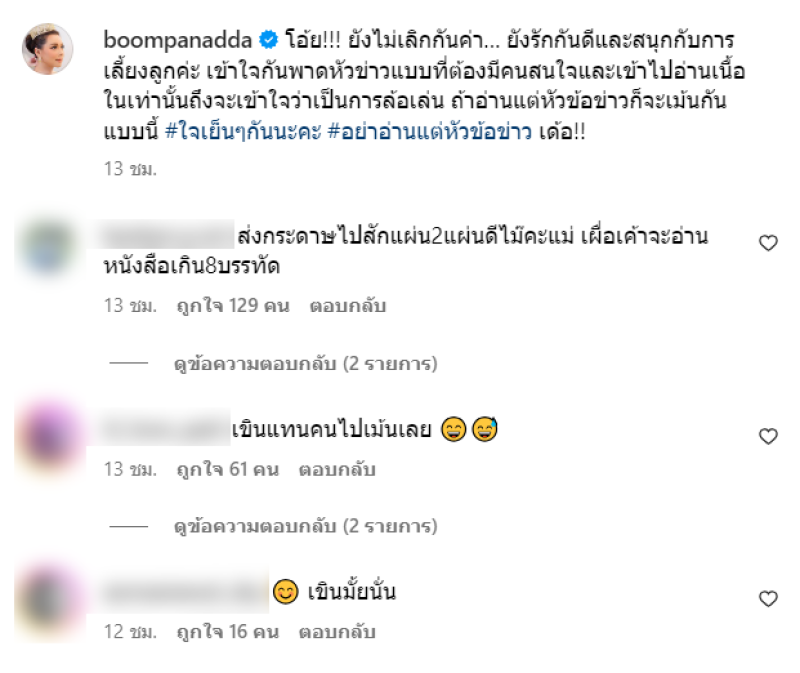
Task: Open the purple avatar of the second commenter
Action: tap(49, 438)
